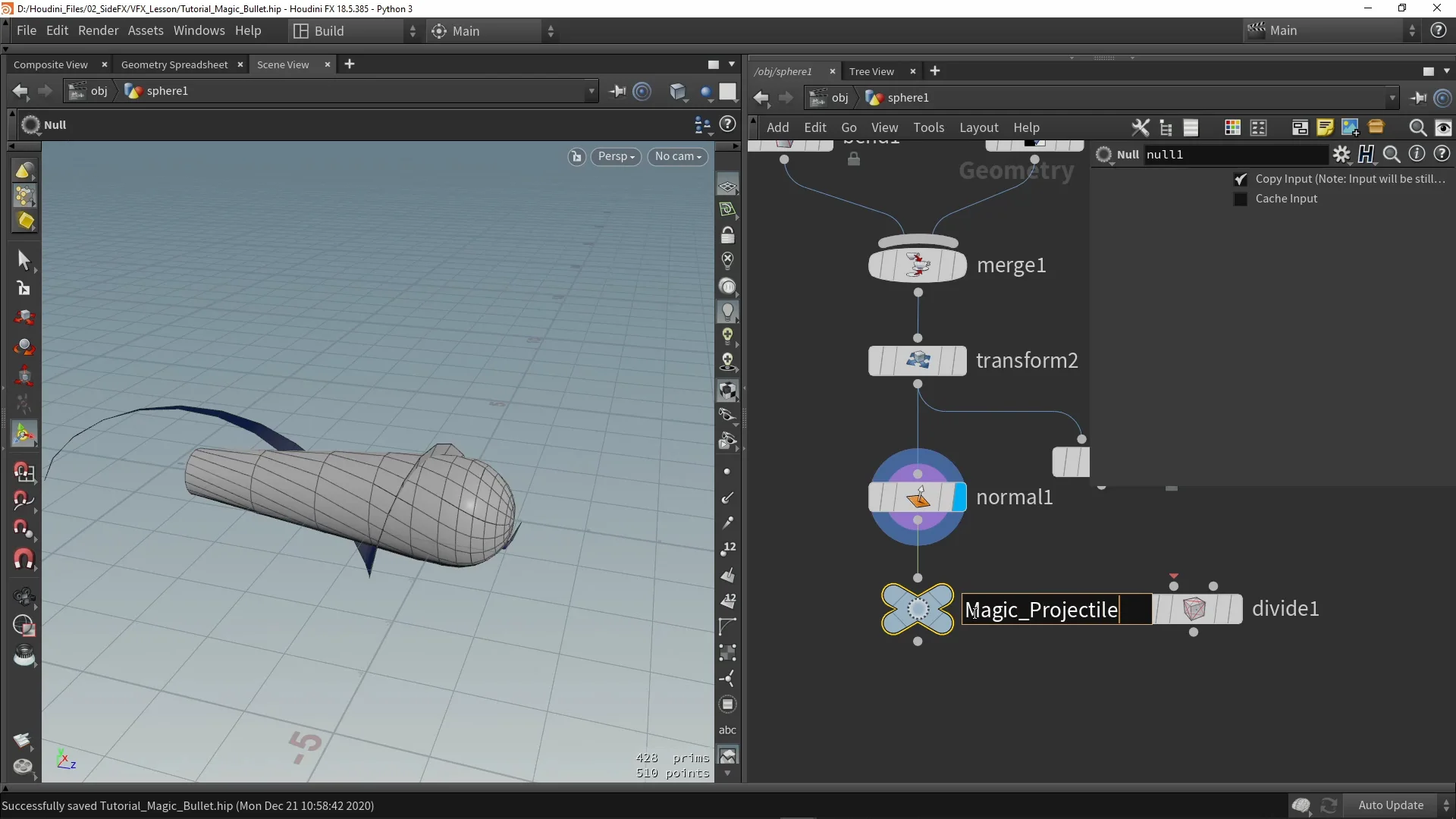Click obj in network path
Image resolution: width=1456 pixels, height=819 pixels.
pyautogui.click(x=839, y=98)
